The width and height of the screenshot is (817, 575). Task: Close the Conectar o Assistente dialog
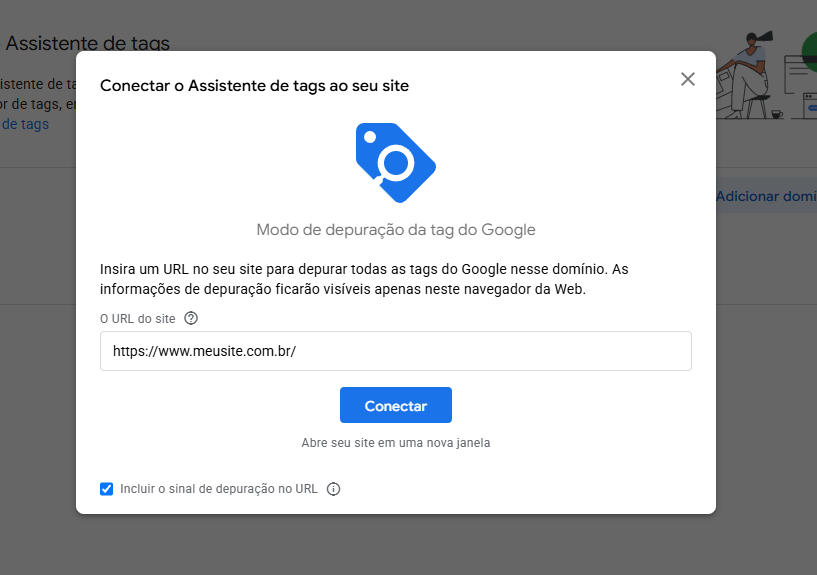click(688, 79)
